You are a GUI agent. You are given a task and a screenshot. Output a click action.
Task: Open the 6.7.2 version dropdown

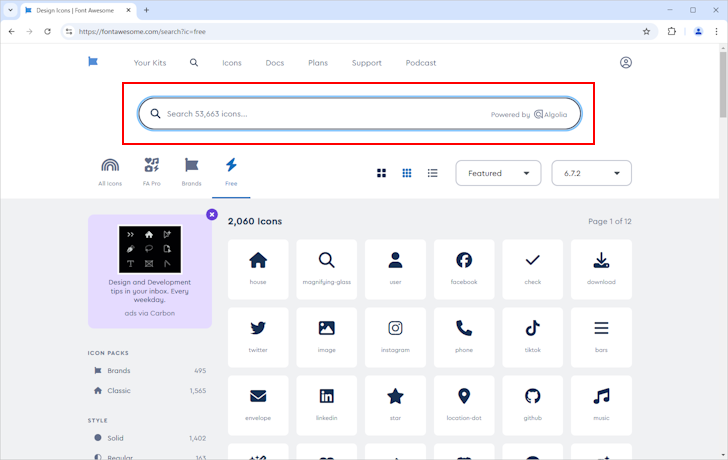click(x=591, y=173)
